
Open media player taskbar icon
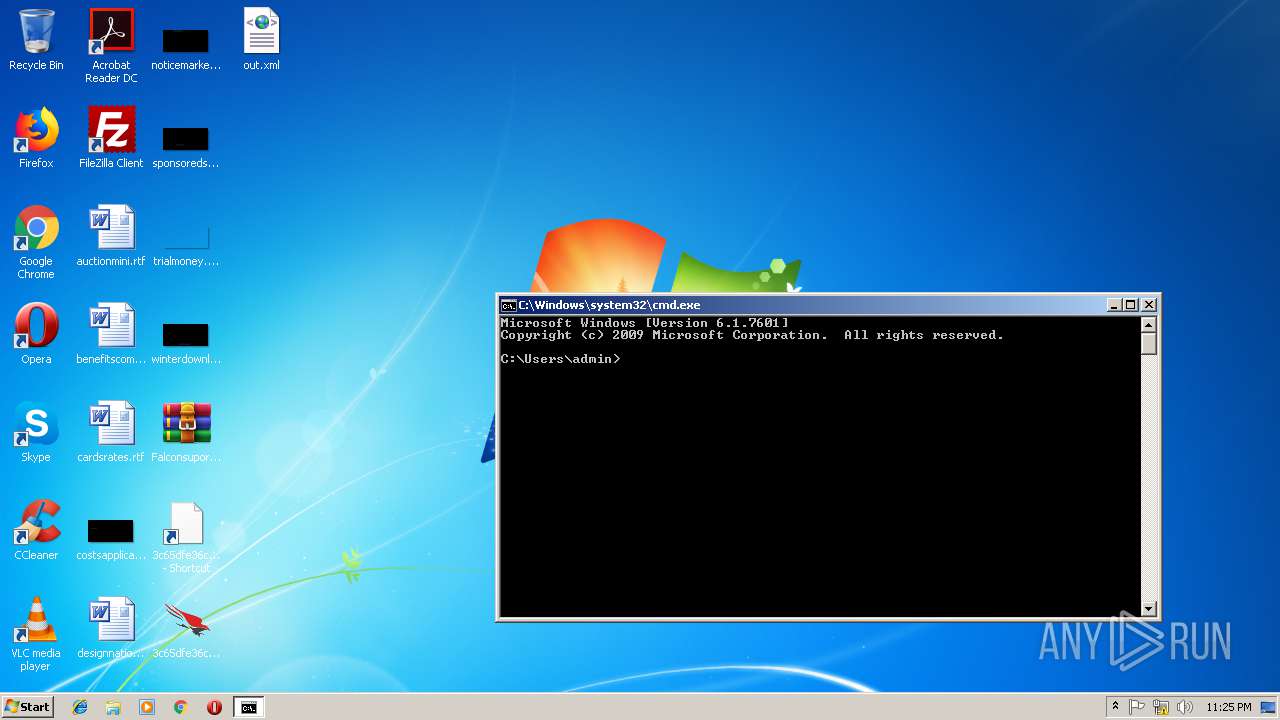(x=147, y=707)
